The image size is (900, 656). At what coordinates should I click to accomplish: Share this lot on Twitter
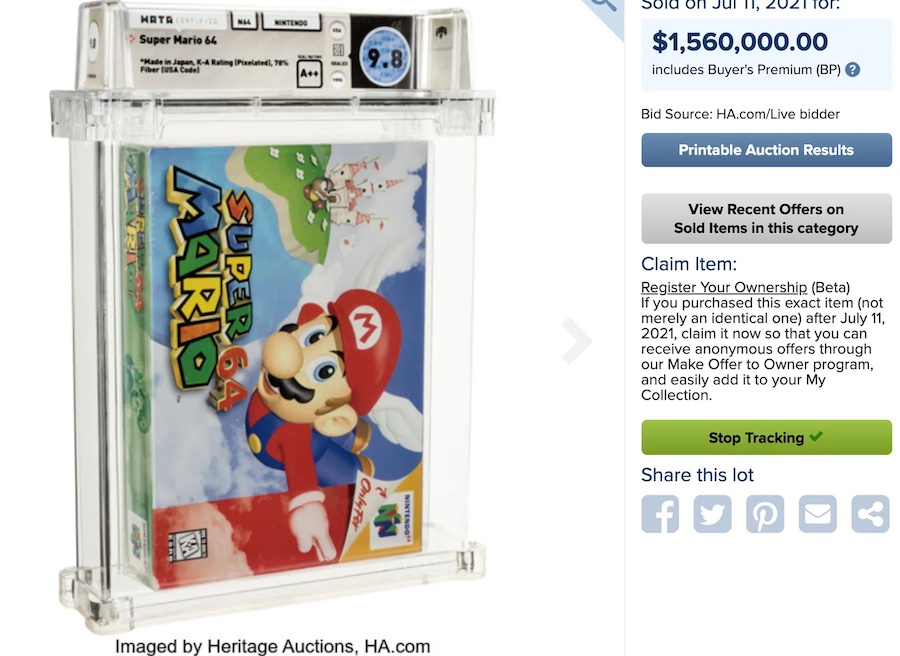[x=713, y=514]
